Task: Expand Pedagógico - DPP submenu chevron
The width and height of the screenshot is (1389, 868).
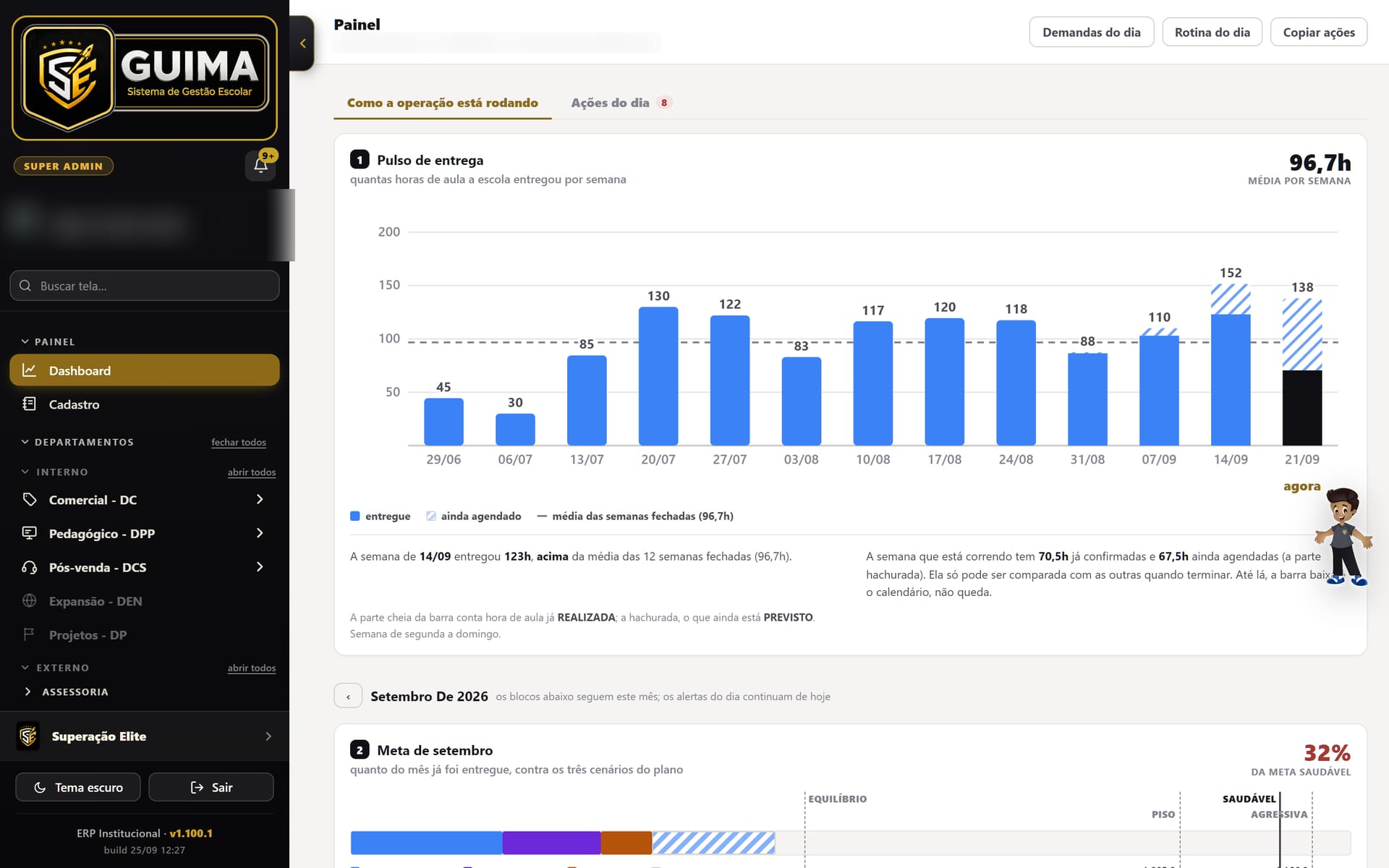Action: point(260,533)
